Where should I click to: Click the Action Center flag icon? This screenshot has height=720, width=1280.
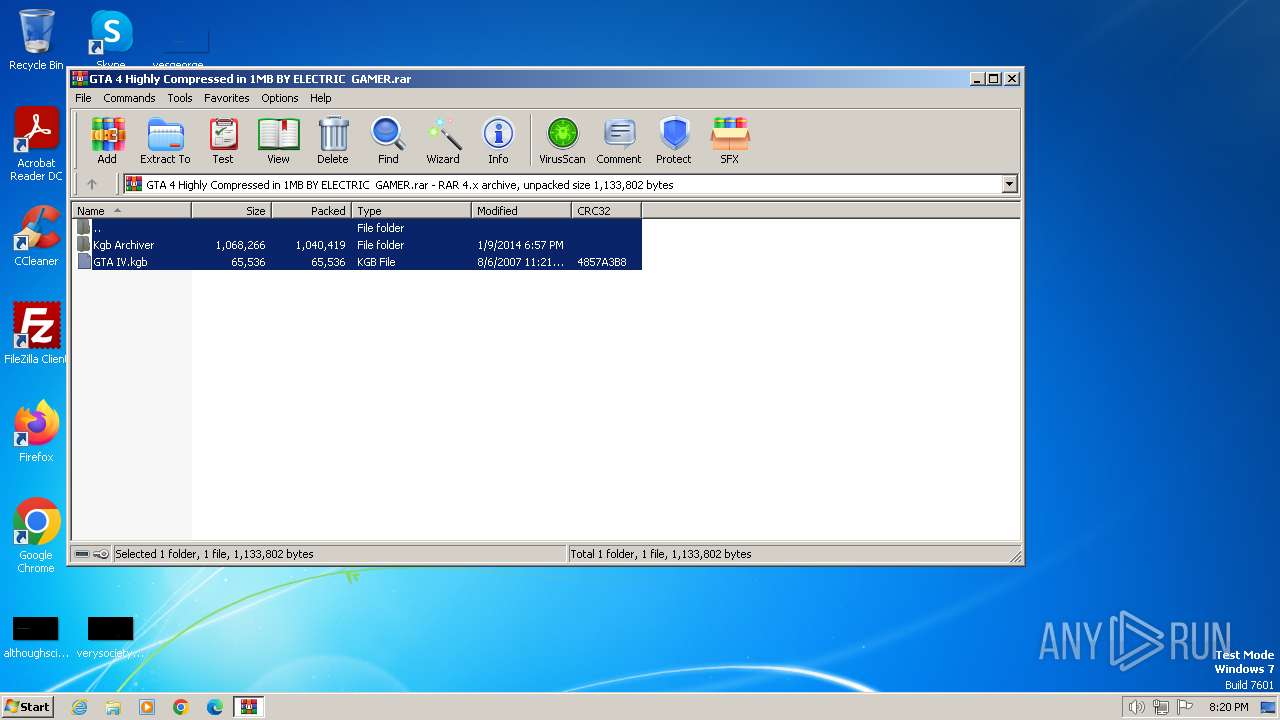click(1185, 707)
